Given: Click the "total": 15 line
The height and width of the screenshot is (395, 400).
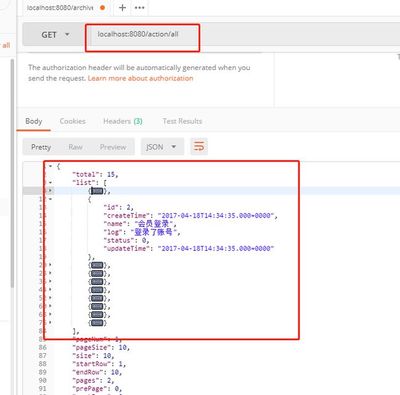Looking at the screenshot, I should pyautogui.click(x=95, y=174).
